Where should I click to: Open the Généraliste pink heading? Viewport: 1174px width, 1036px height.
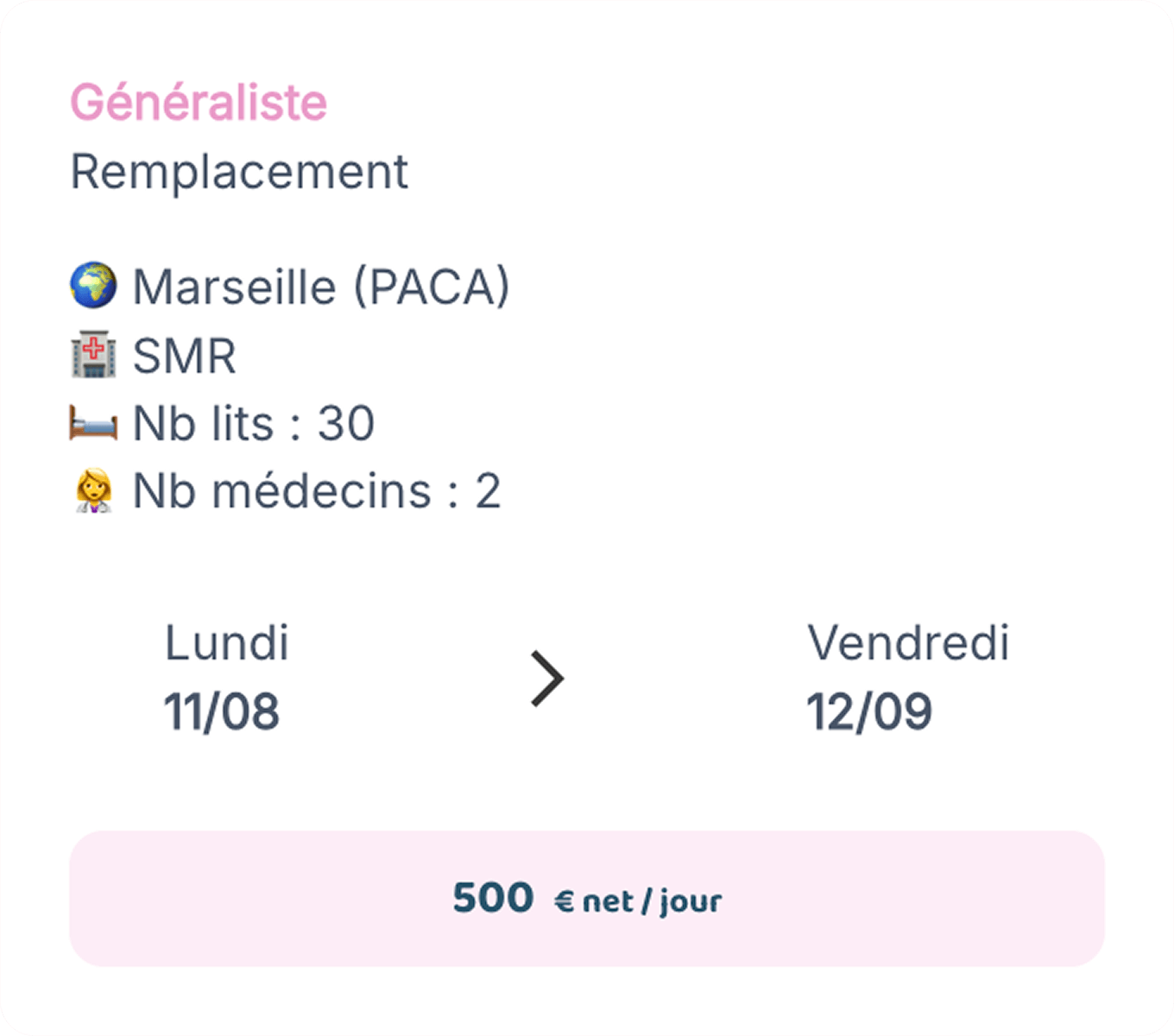[199, 103]
